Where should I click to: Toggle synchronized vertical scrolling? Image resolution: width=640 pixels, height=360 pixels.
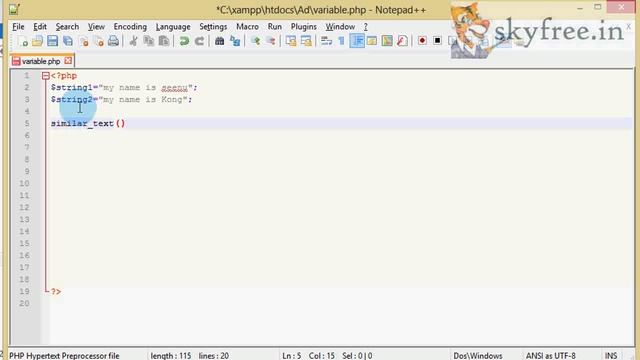coord(291,41)
